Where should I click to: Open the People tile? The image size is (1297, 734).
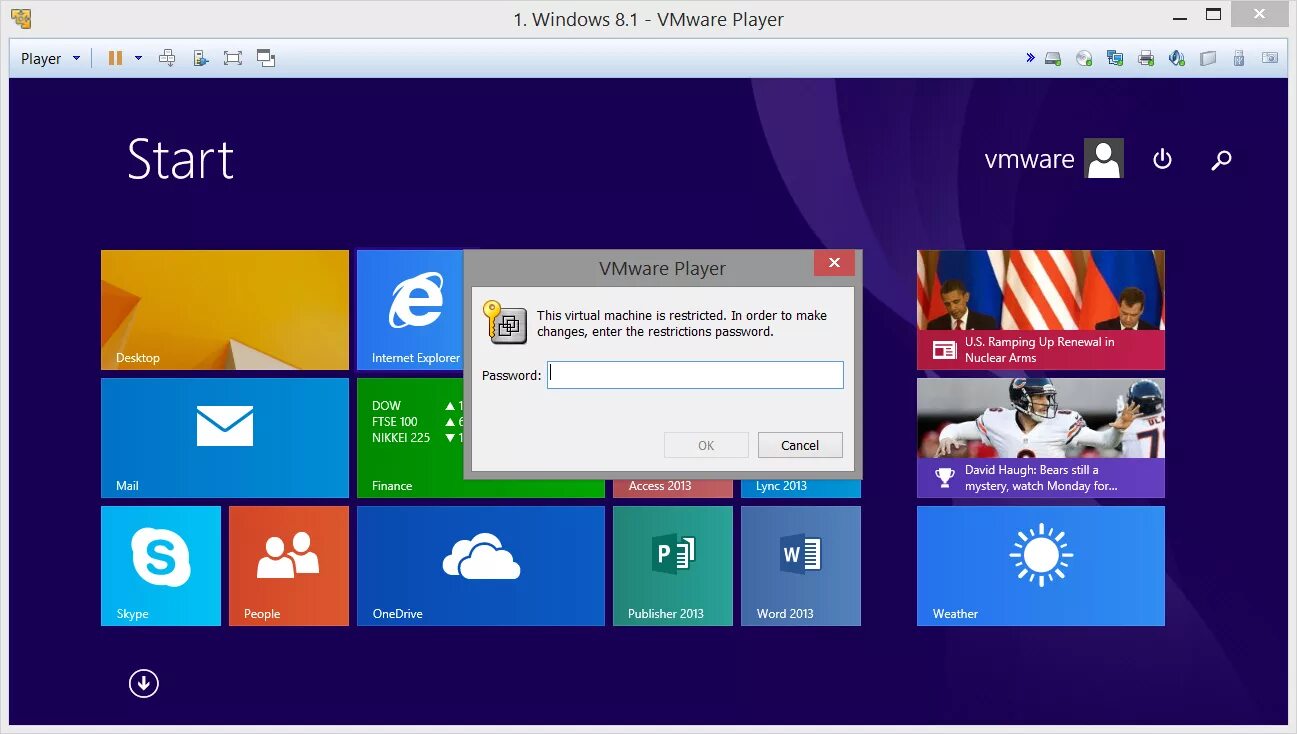[x=289, y=566]
